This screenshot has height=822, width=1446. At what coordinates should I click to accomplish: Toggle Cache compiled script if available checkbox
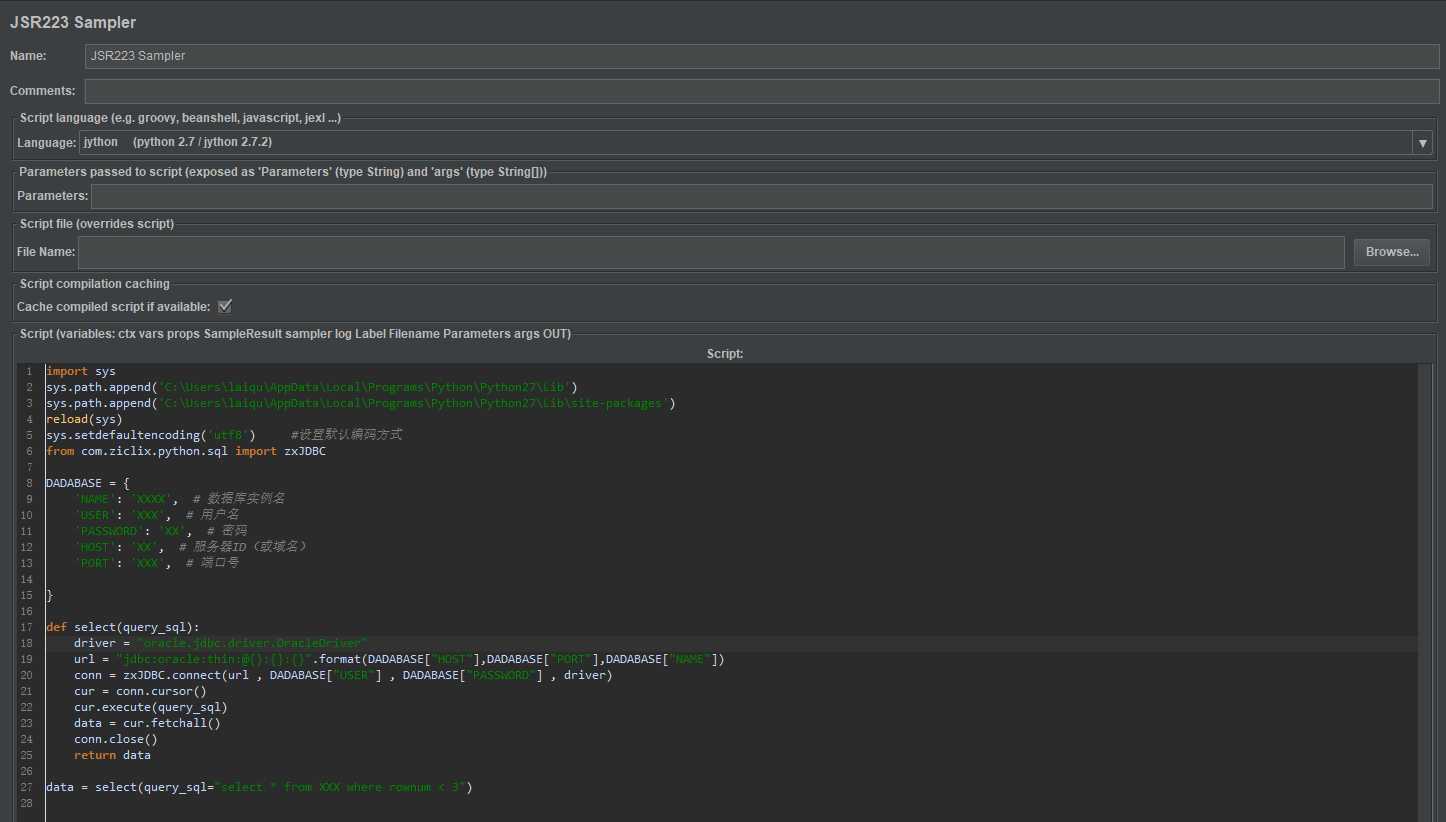point(225,306)
